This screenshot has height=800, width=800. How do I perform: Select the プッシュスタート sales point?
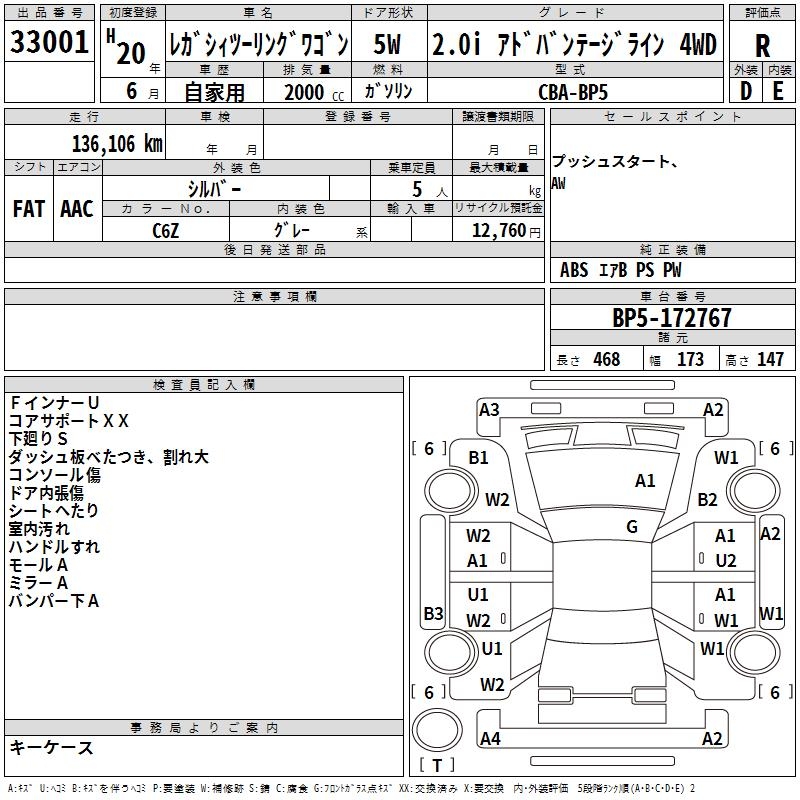[x=615, y=161]
